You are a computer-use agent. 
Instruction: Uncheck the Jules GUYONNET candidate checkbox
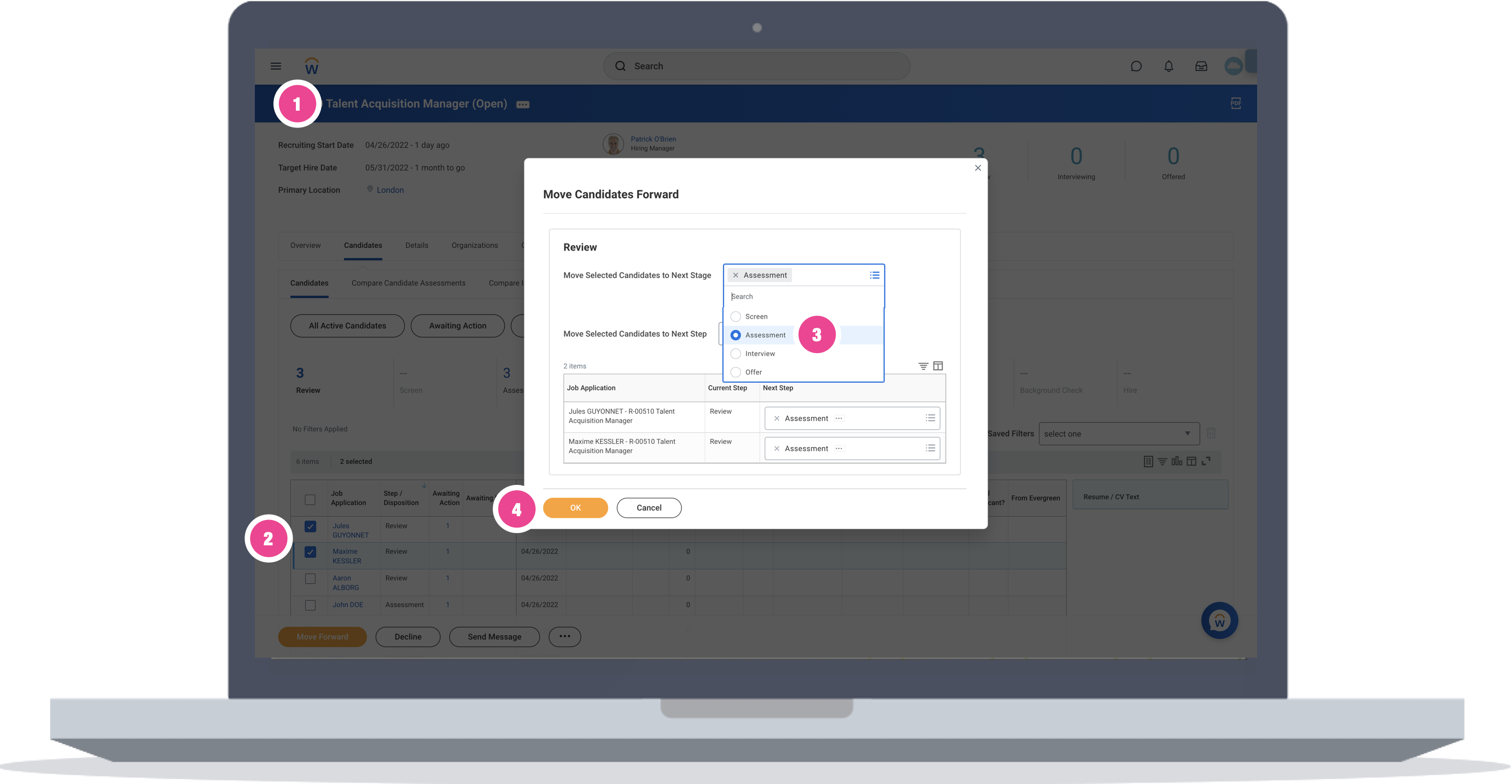tap(310, 526)
